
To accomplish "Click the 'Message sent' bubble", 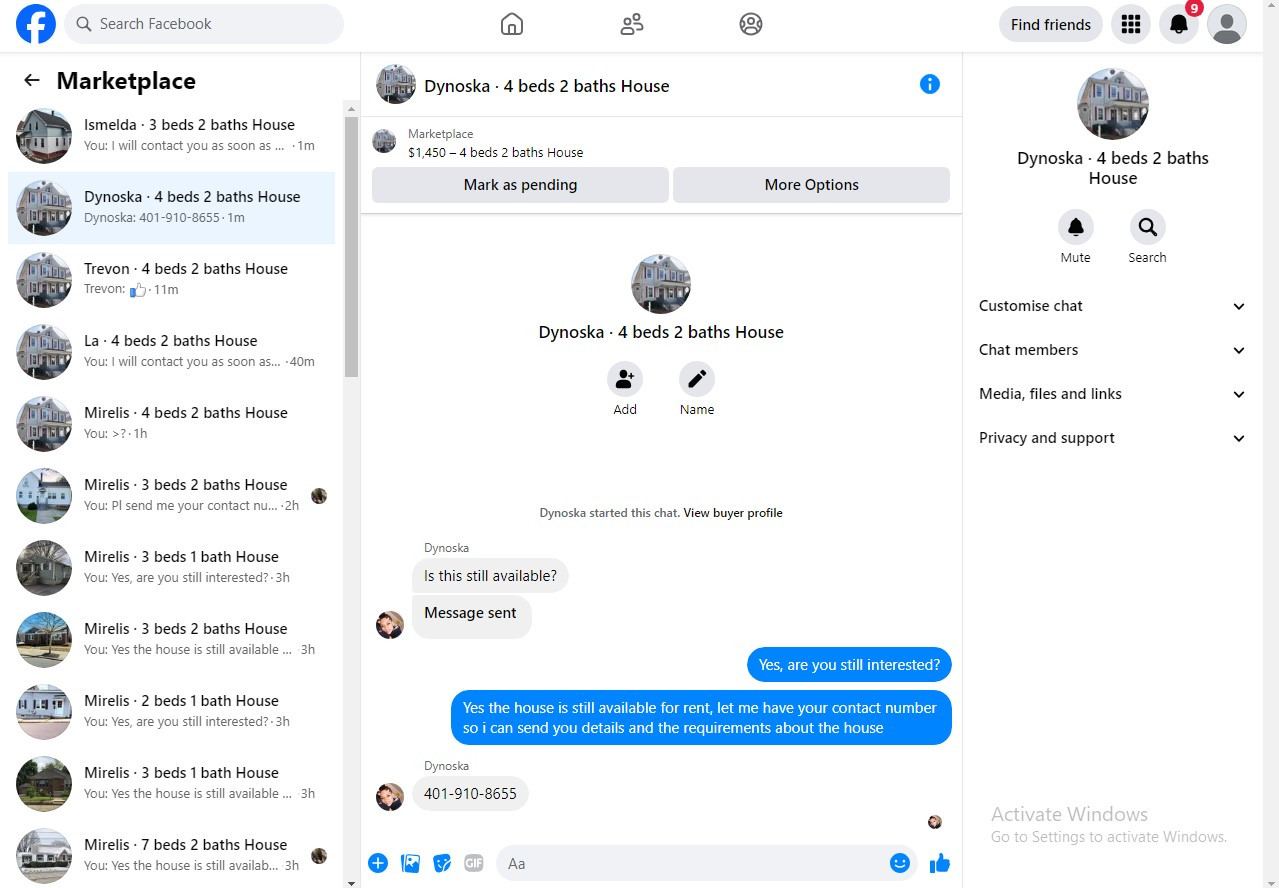I will [471, 617].
